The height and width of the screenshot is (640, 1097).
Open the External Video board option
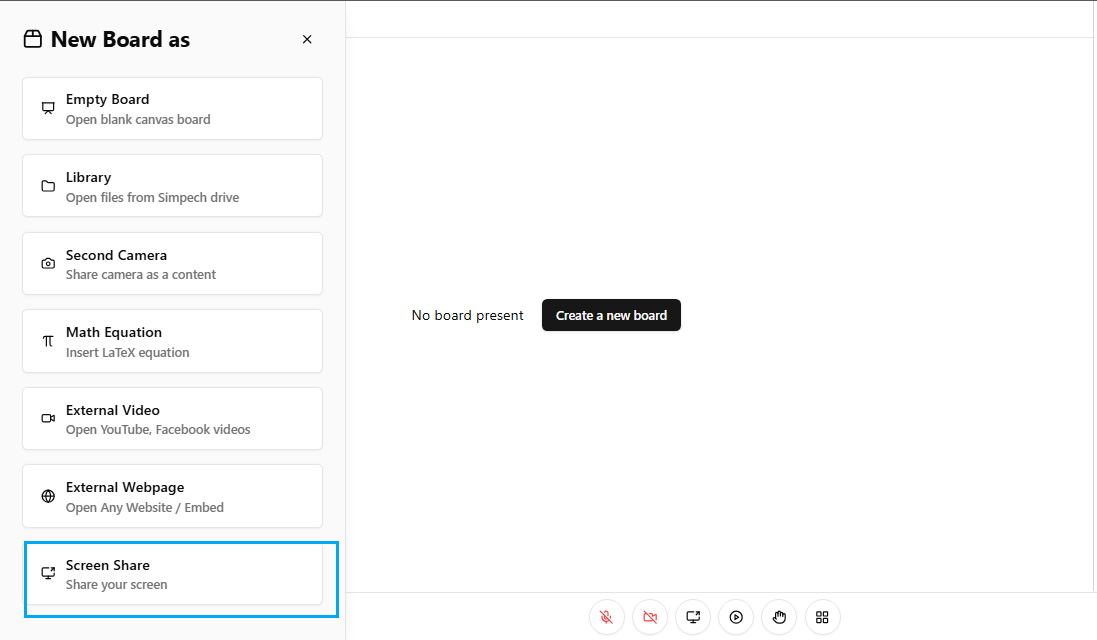172,419
